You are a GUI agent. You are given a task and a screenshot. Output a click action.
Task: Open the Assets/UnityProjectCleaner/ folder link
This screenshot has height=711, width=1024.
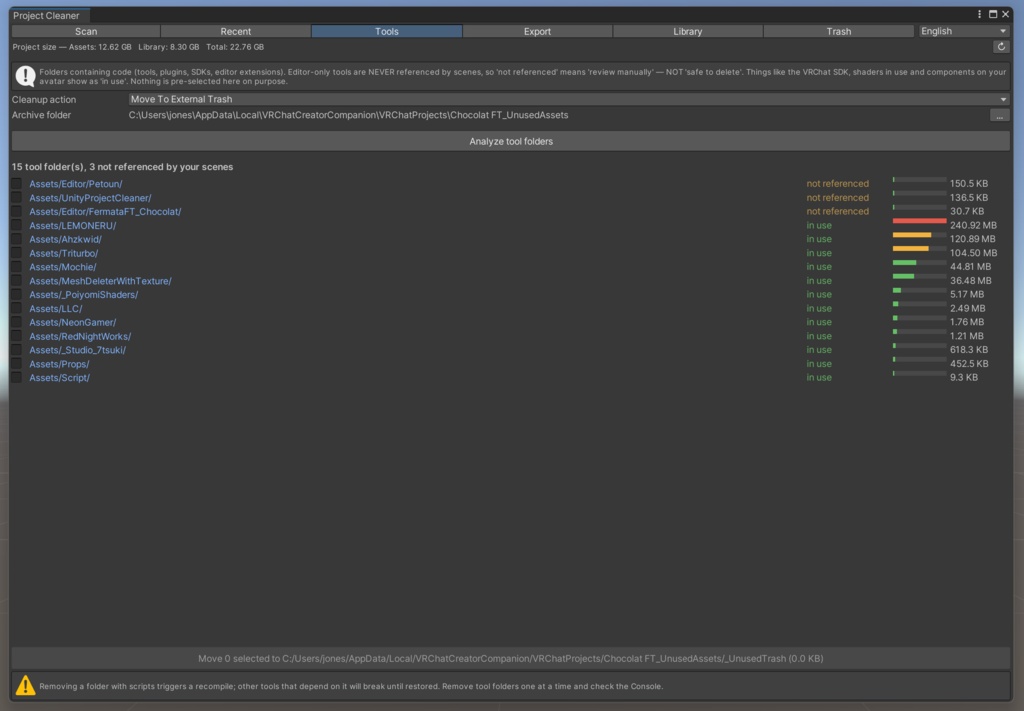pyautogui.click(x=90, y=198)
